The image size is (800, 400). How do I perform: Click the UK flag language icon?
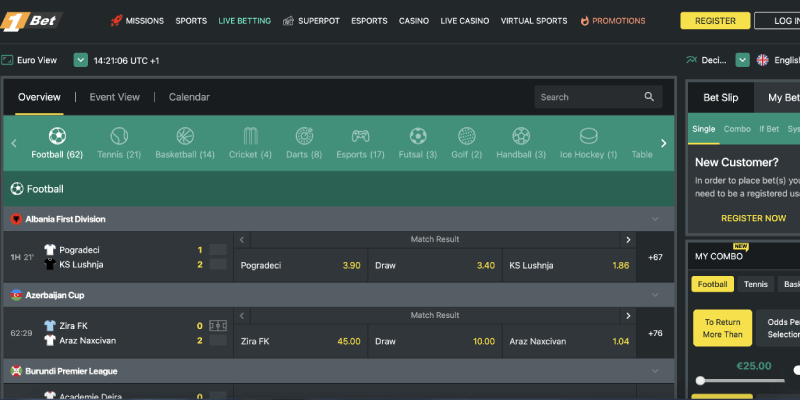[x=762, y=60]
